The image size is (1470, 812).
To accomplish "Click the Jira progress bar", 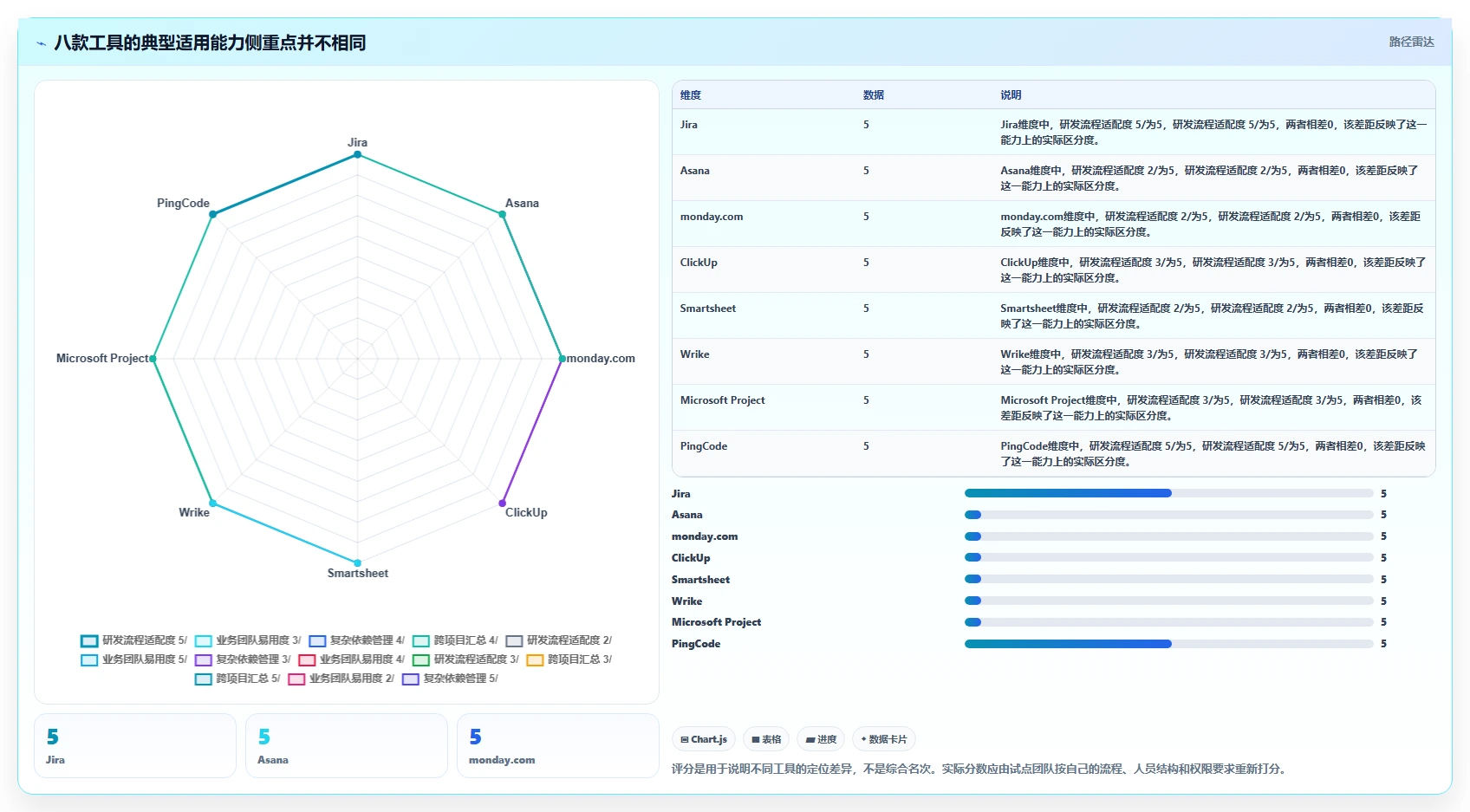I will coord(1168,493).
